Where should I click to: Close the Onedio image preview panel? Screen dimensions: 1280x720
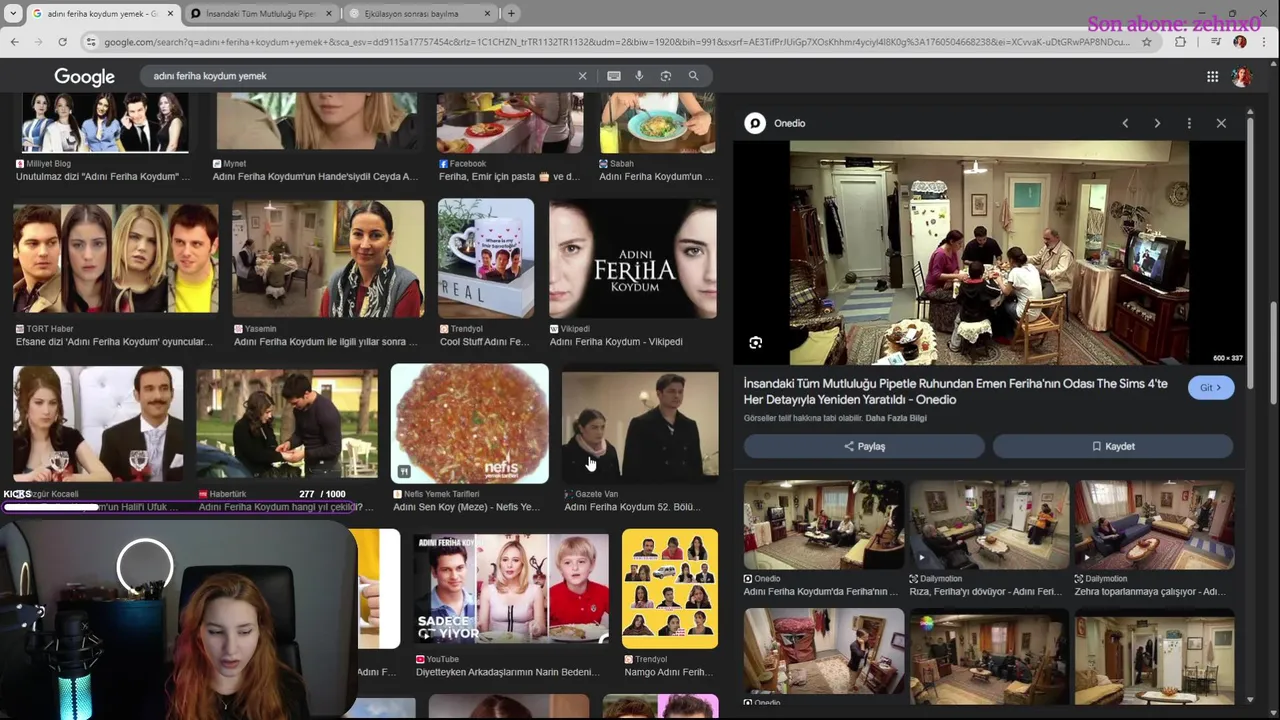click(x=1221, y=123)
